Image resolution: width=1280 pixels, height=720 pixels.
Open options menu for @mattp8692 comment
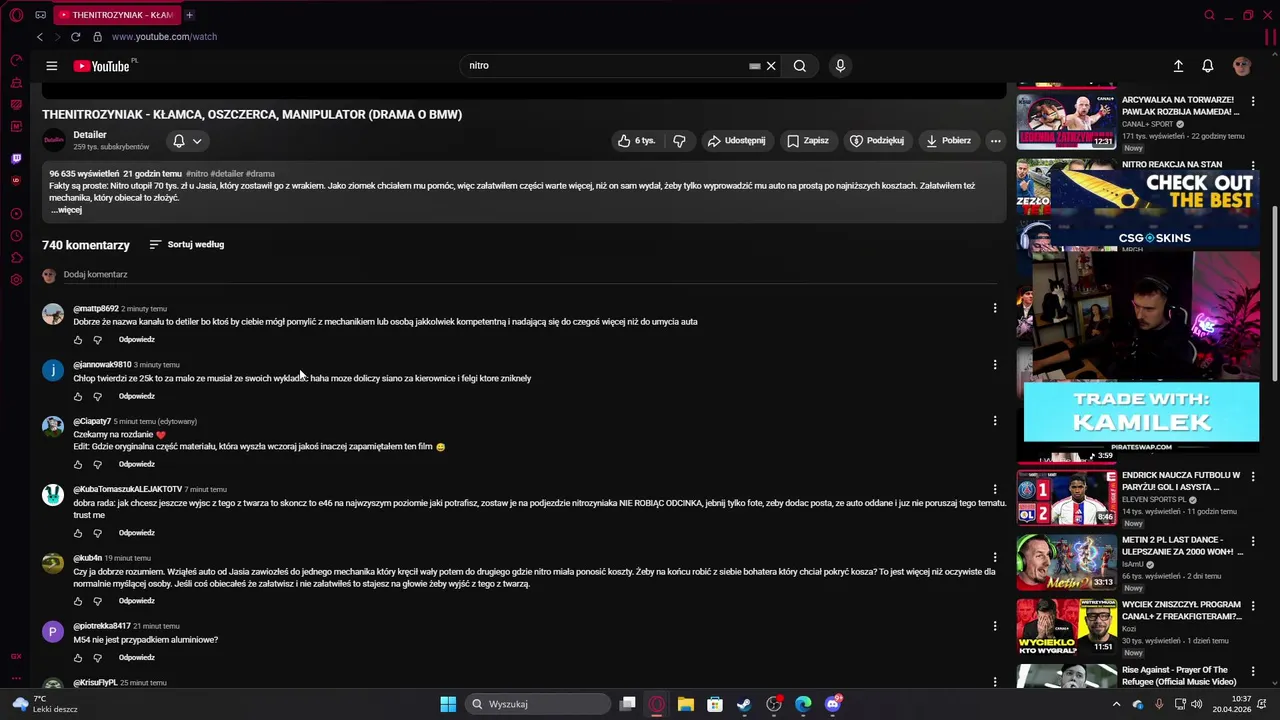click(994, 308)
